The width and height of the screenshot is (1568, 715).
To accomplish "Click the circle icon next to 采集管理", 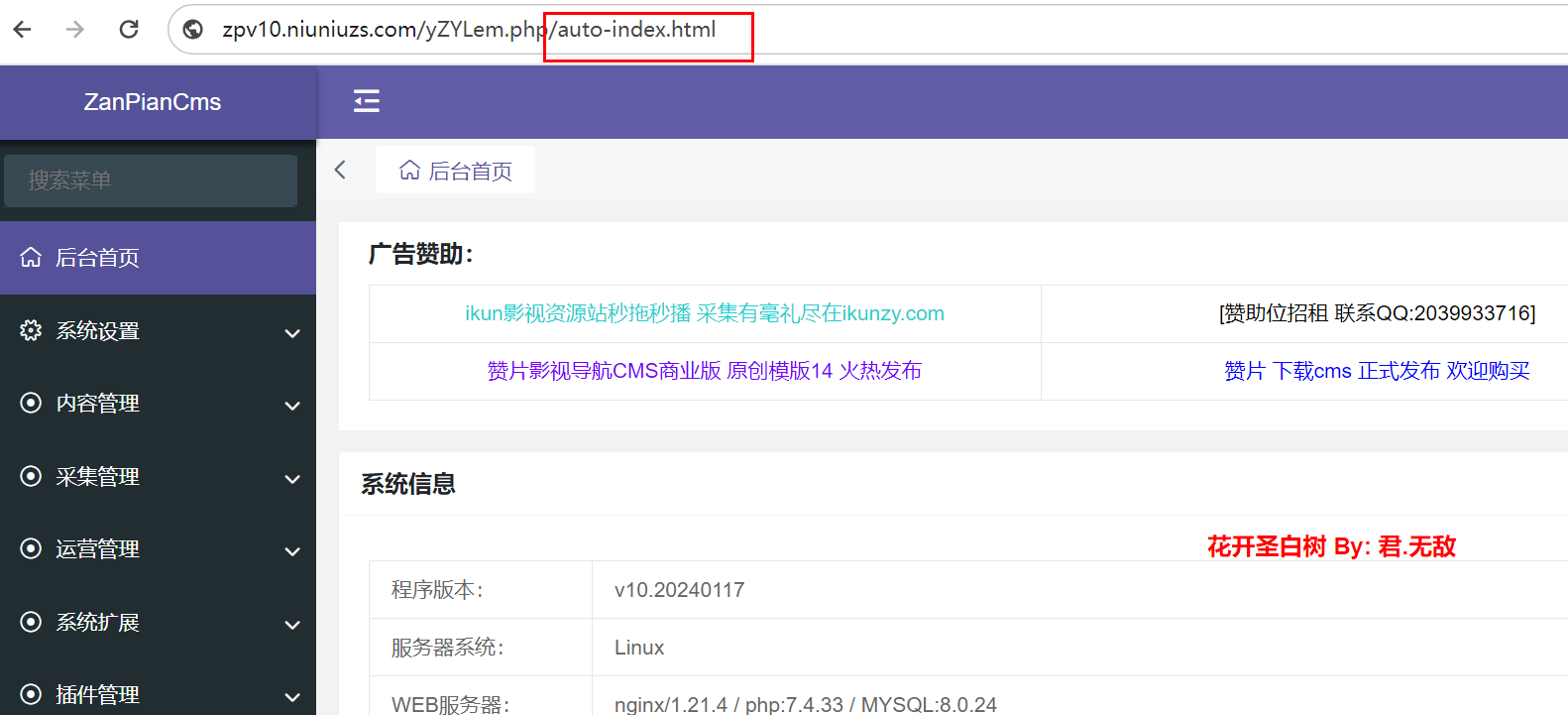I will pos(31,476).
